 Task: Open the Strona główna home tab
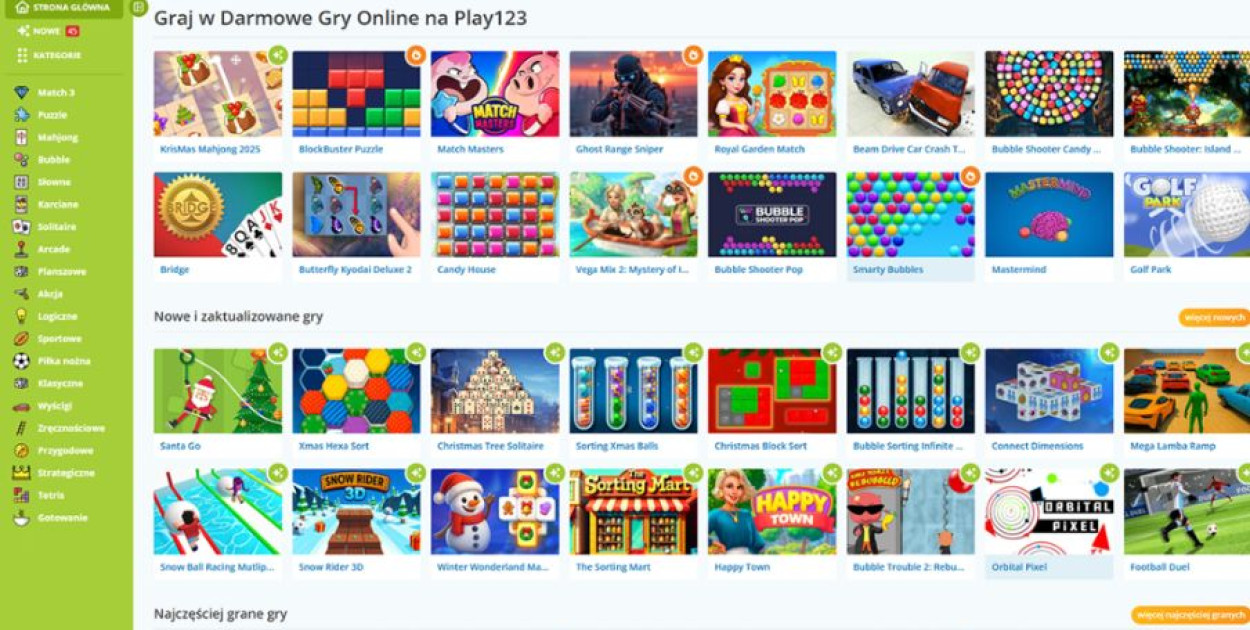[x=63, y=8]
